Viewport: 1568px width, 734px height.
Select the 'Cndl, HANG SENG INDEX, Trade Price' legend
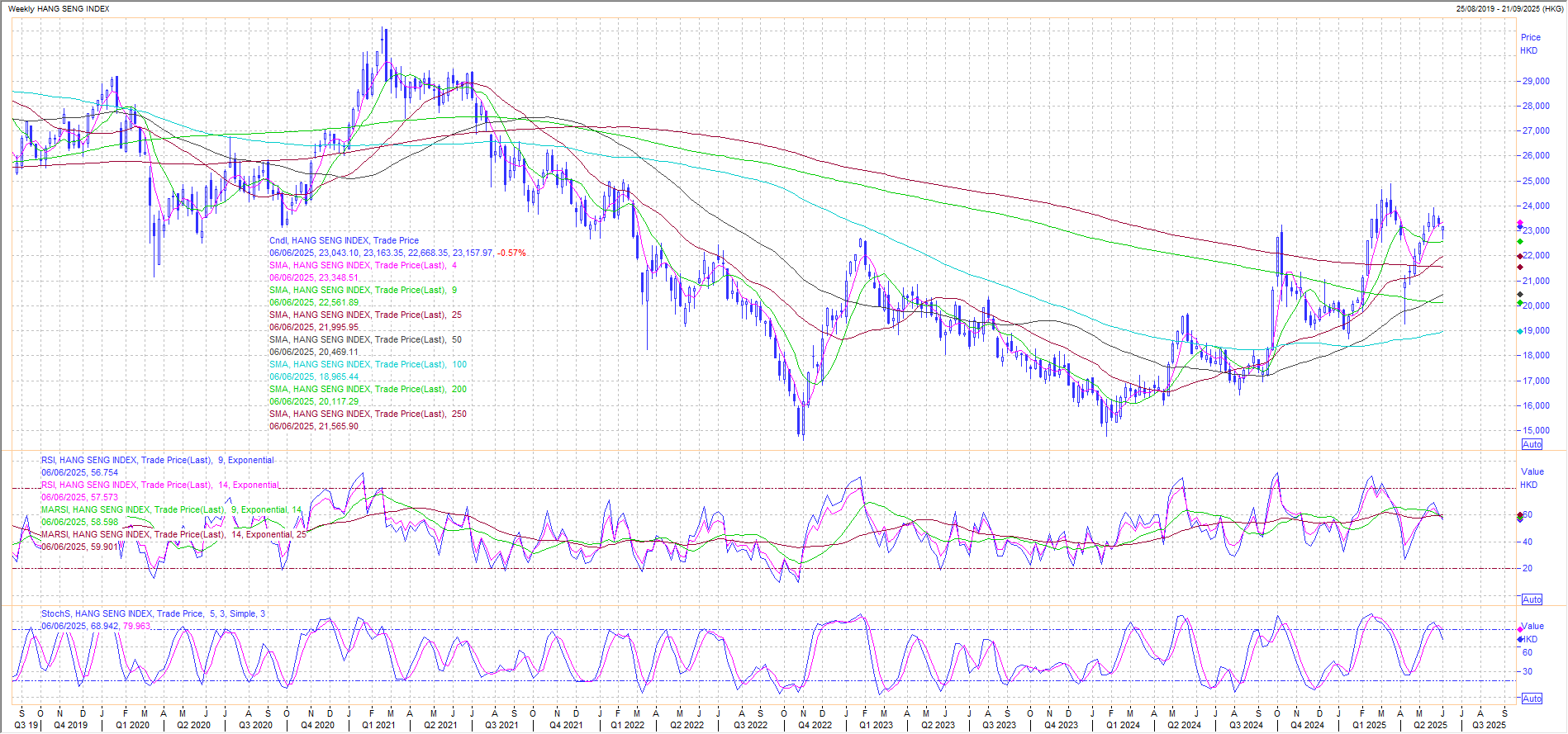[x=344, y=240]
